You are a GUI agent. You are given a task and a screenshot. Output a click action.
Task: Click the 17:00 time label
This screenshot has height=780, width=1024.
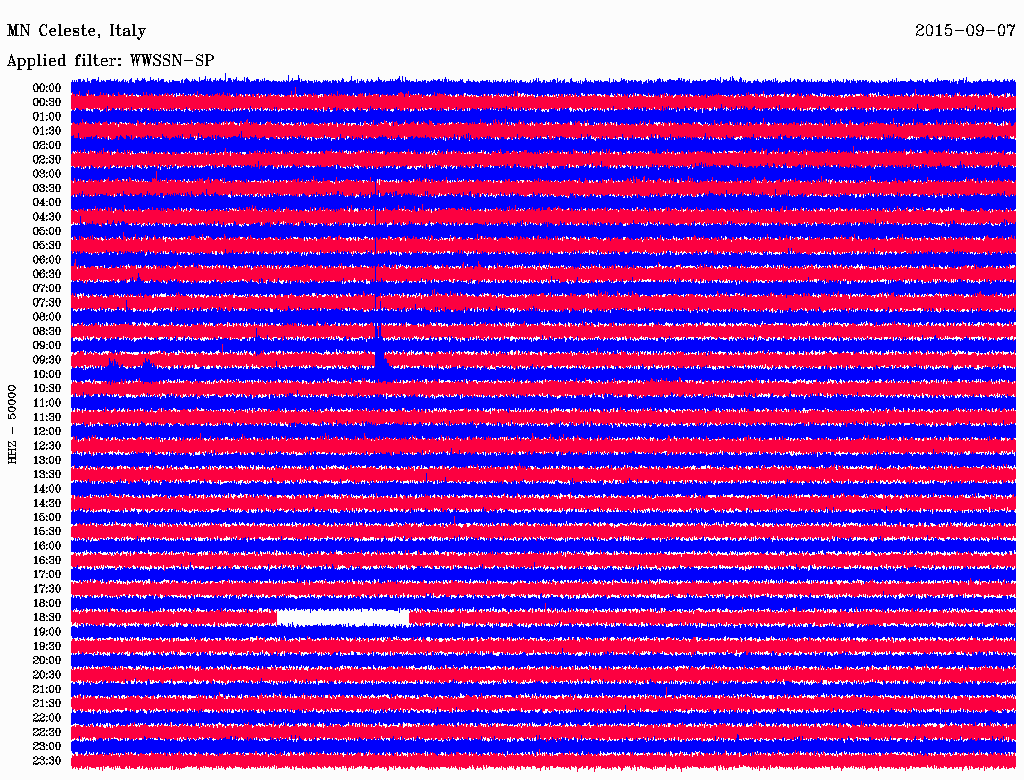pyautogui.click(x=47, y=575)
